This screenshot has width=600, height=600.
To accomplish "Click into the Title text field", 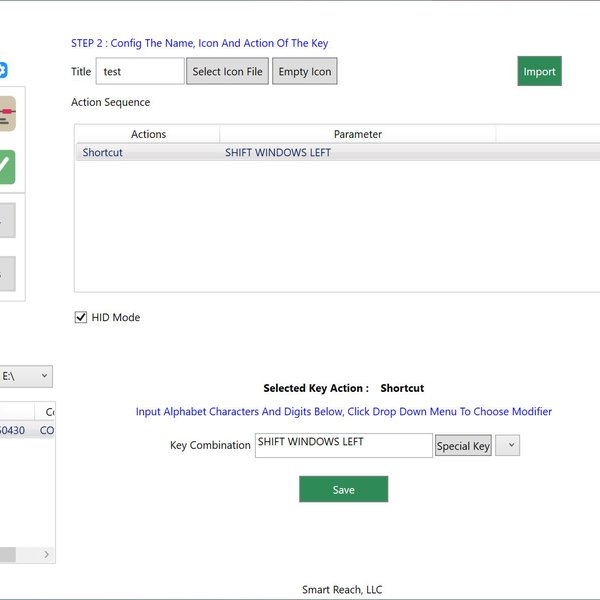I will (140, 72).
